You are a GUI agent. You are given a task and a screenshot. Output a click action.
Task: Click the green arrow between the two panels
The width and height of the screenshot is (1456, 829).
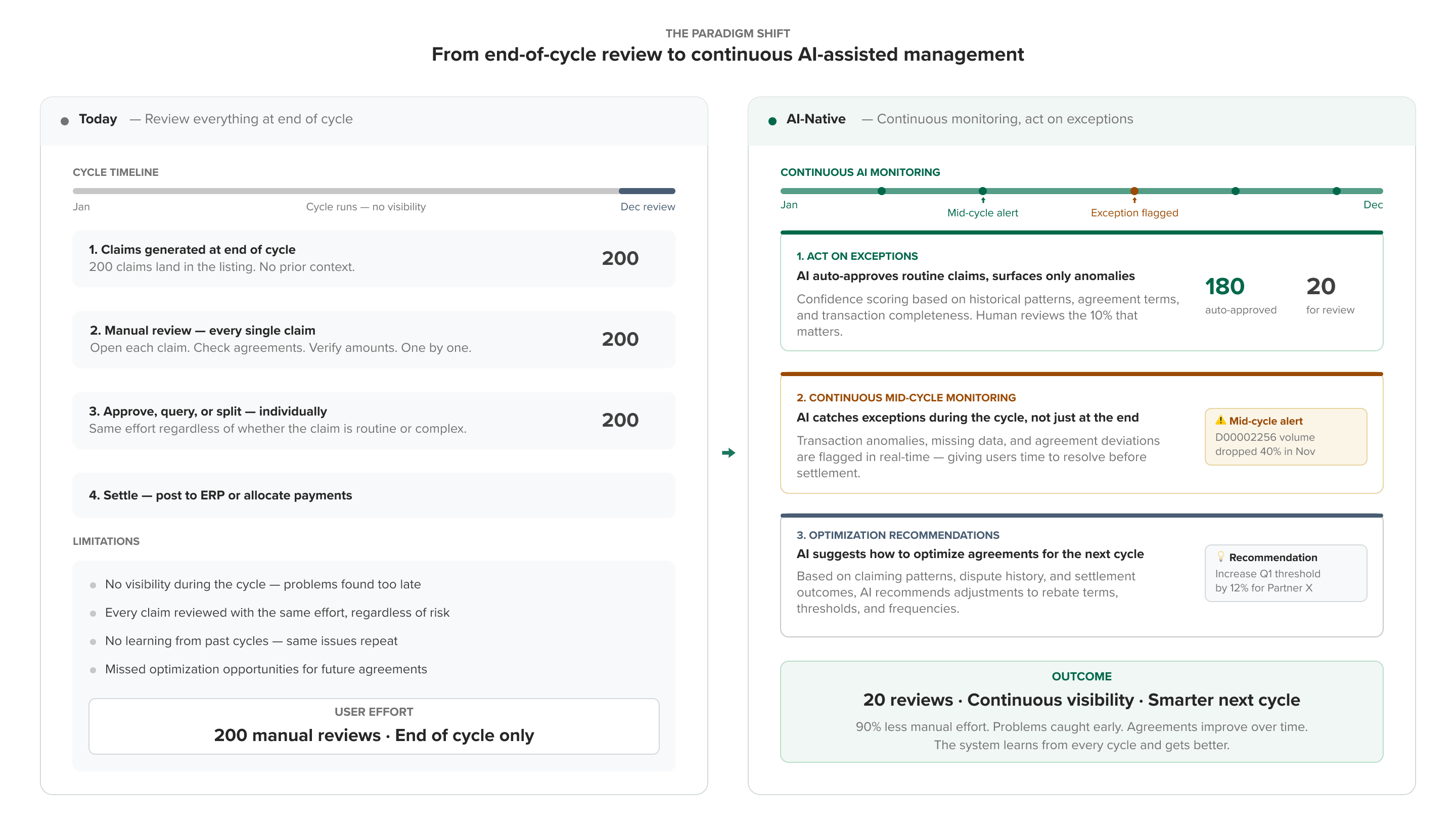[x=729, y=452]
